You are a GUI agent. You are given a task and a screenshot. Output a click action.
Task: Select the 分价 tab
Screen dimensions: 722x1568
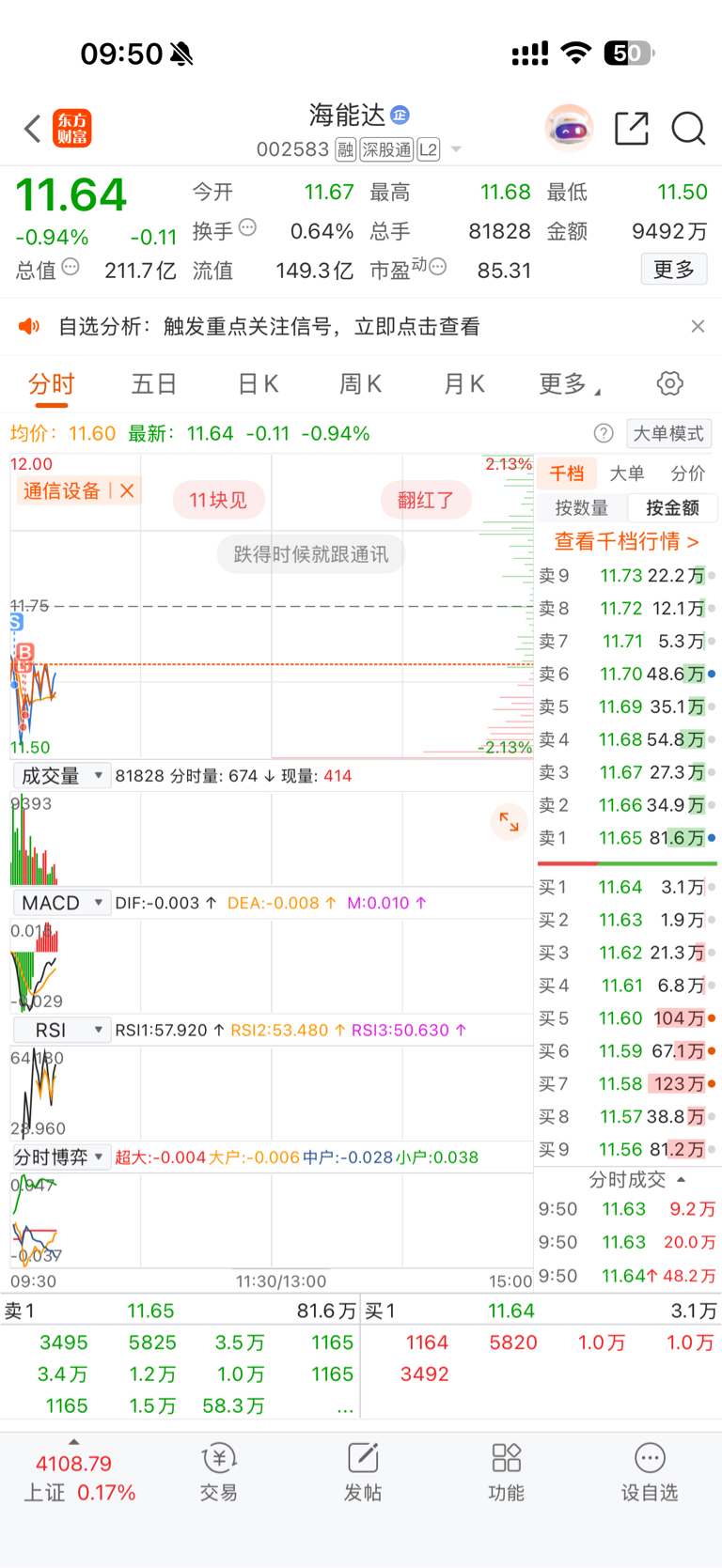[687, 474]
